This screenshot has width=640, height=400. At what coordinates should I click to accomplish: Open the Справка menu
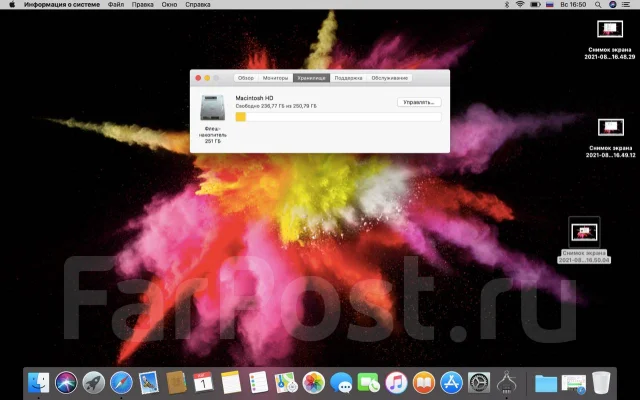pyautogui.click(x=198, y=5)
